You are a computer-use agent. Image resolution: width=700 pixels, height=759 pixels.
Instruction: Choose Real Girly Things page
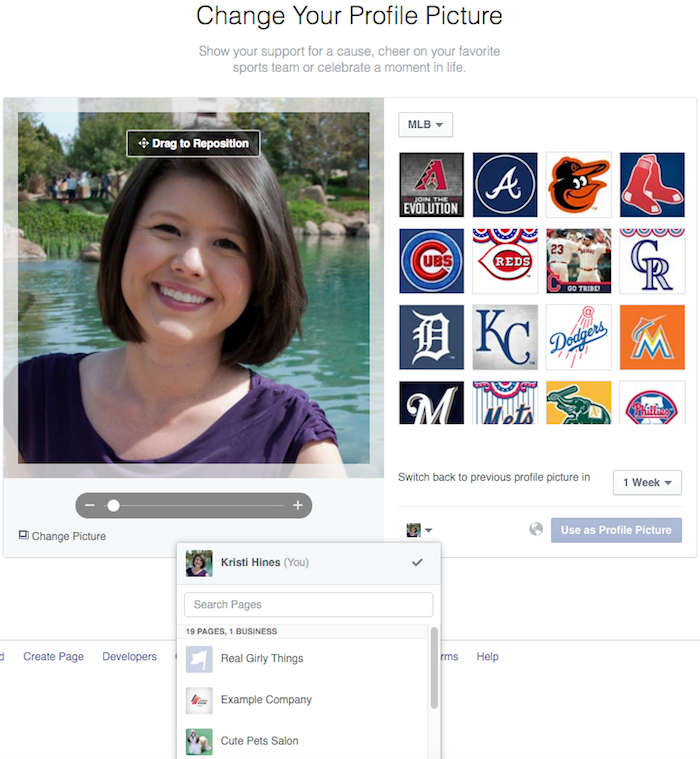point(303,659)
